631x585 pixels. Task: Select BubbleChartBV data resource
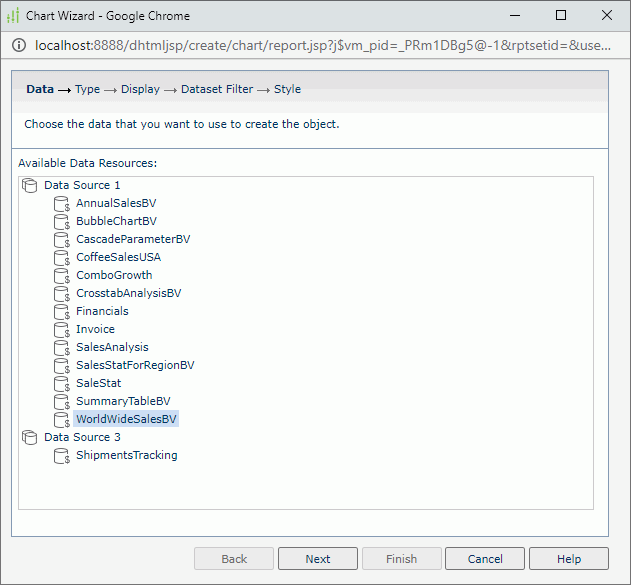116,221
